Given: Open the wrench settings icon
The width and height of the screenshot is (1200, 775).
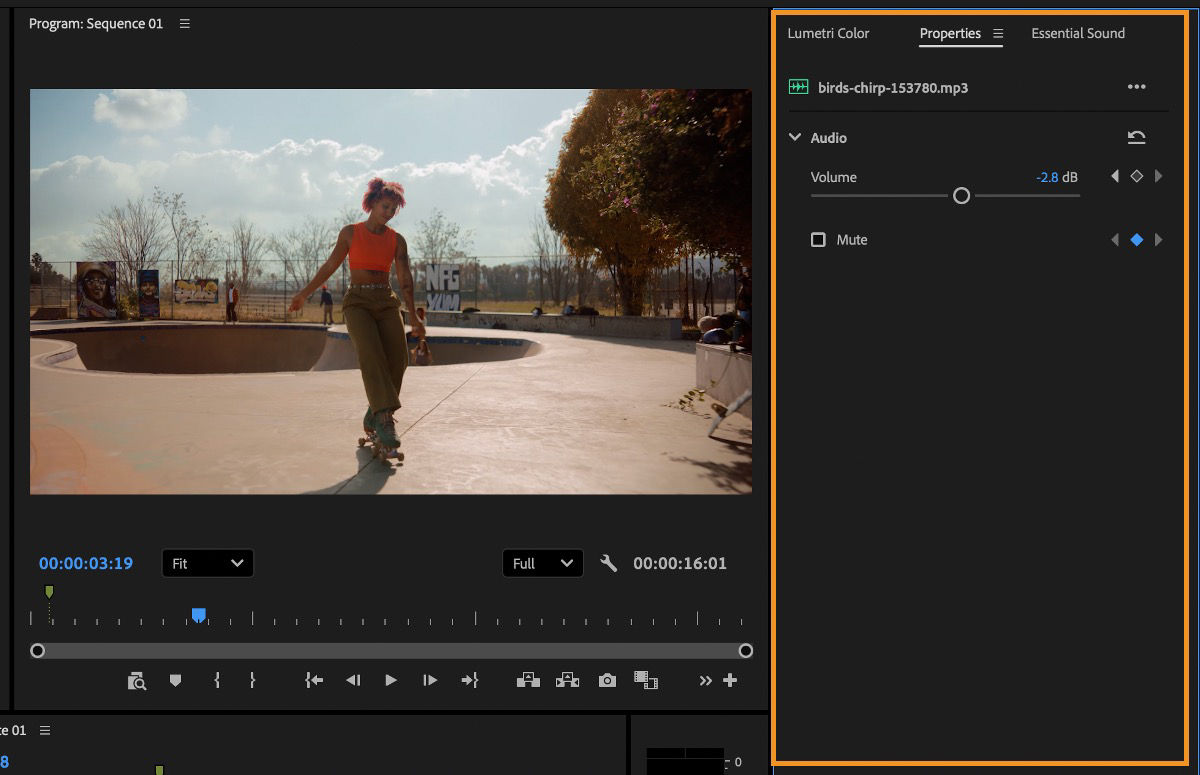Looking at the screenshot, I should [608, 563].
